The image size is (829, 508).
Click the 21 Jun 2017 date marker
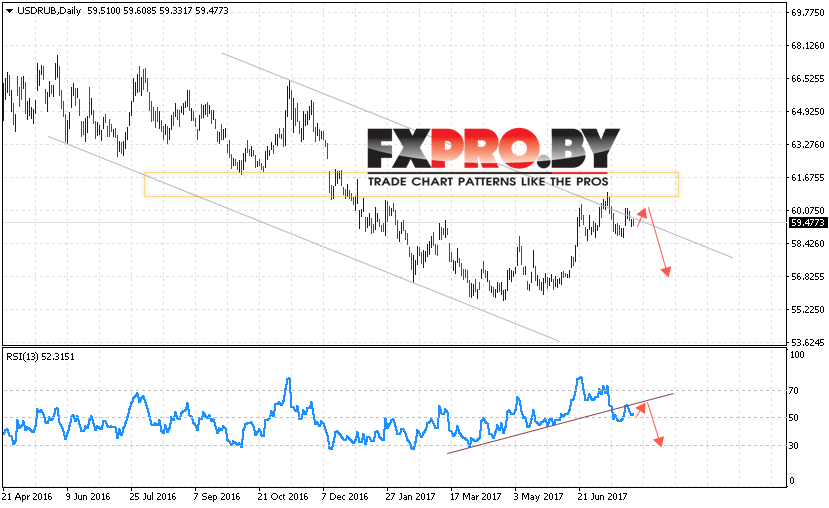pos(602,497)
